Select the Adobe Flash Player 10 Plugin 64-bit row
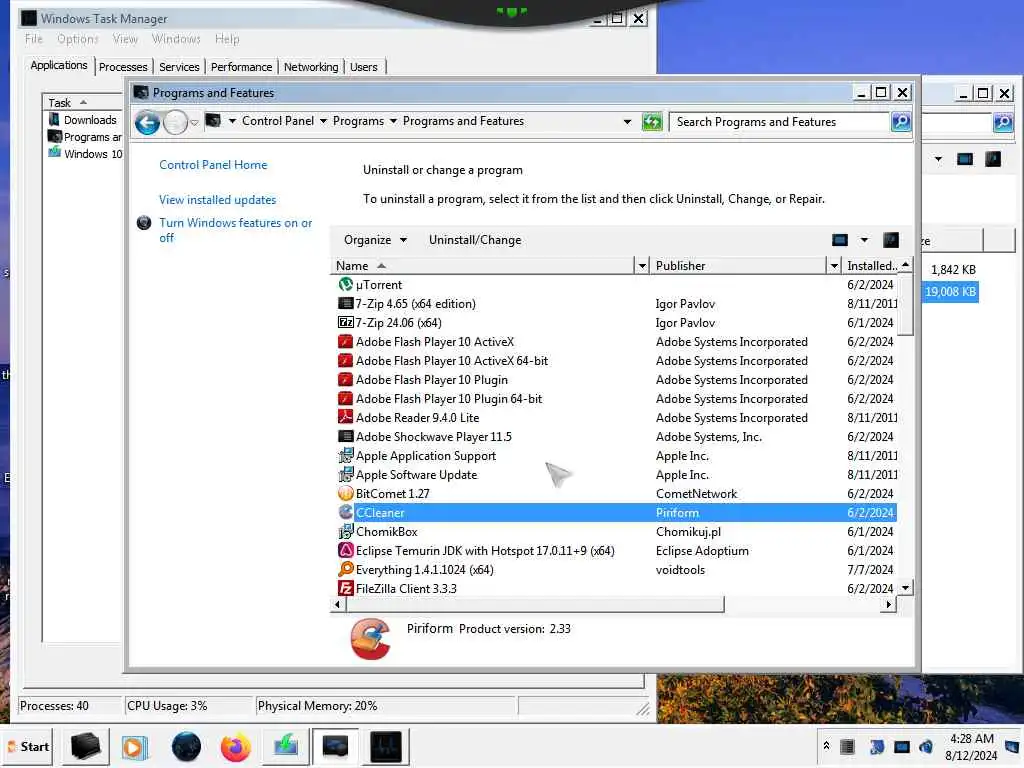The image size is (1024, 768). coord(614,398)
